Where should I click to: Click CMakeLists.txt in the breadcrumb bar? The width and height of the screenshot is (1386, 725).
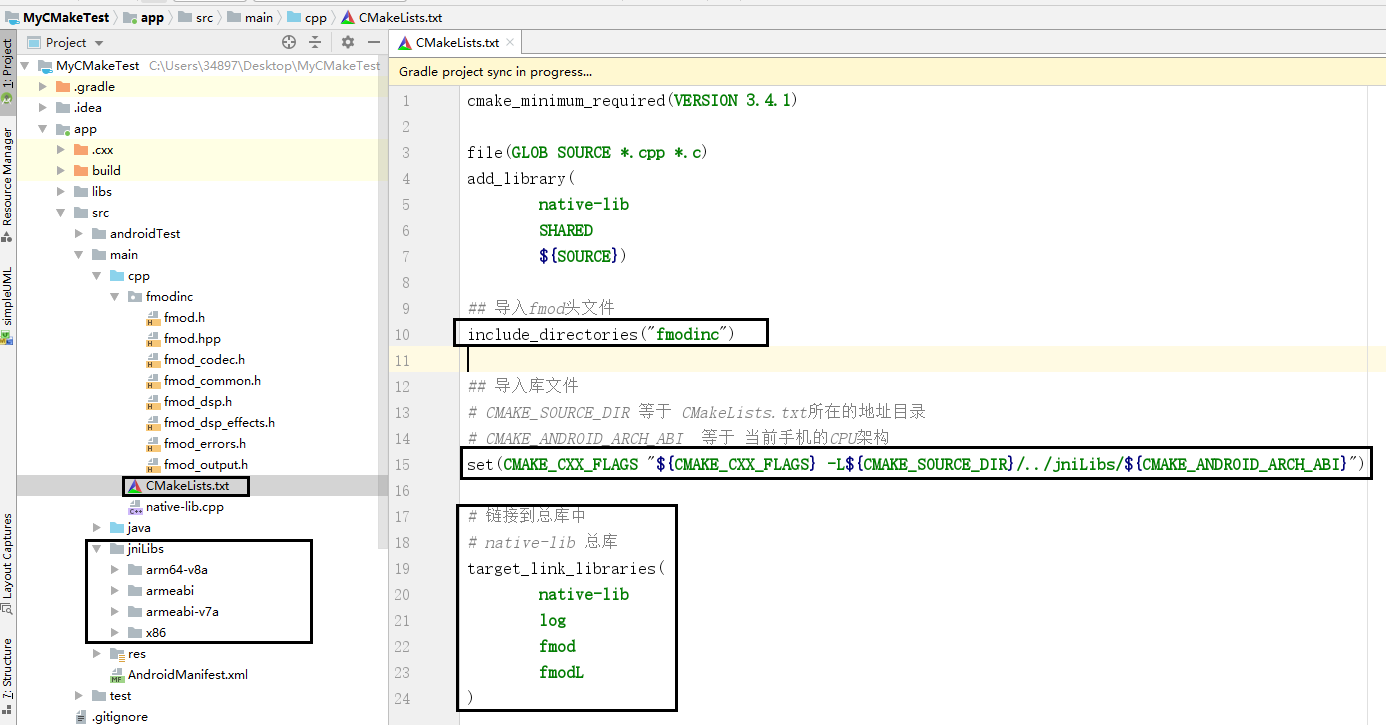[391, 17]
